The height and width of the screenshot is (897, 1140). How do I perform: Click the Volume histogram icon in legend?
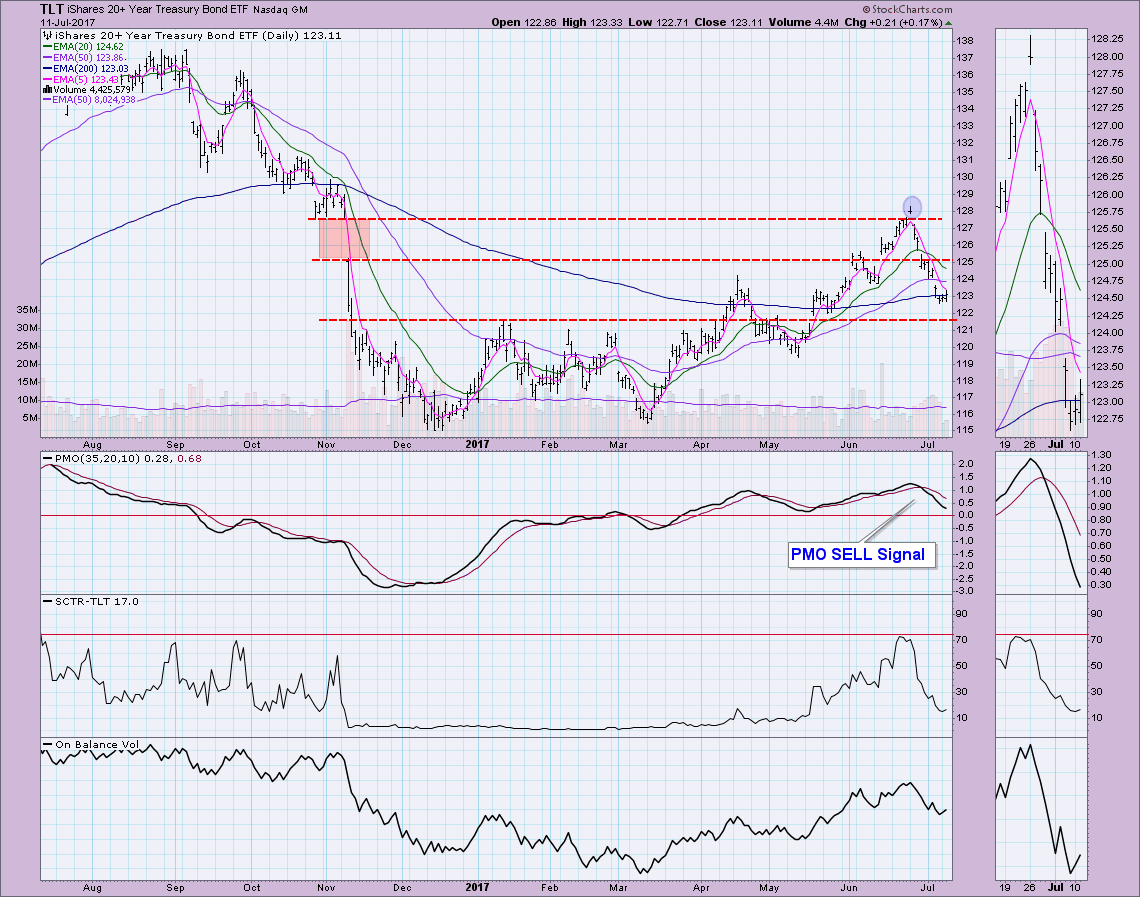point(47,89)
